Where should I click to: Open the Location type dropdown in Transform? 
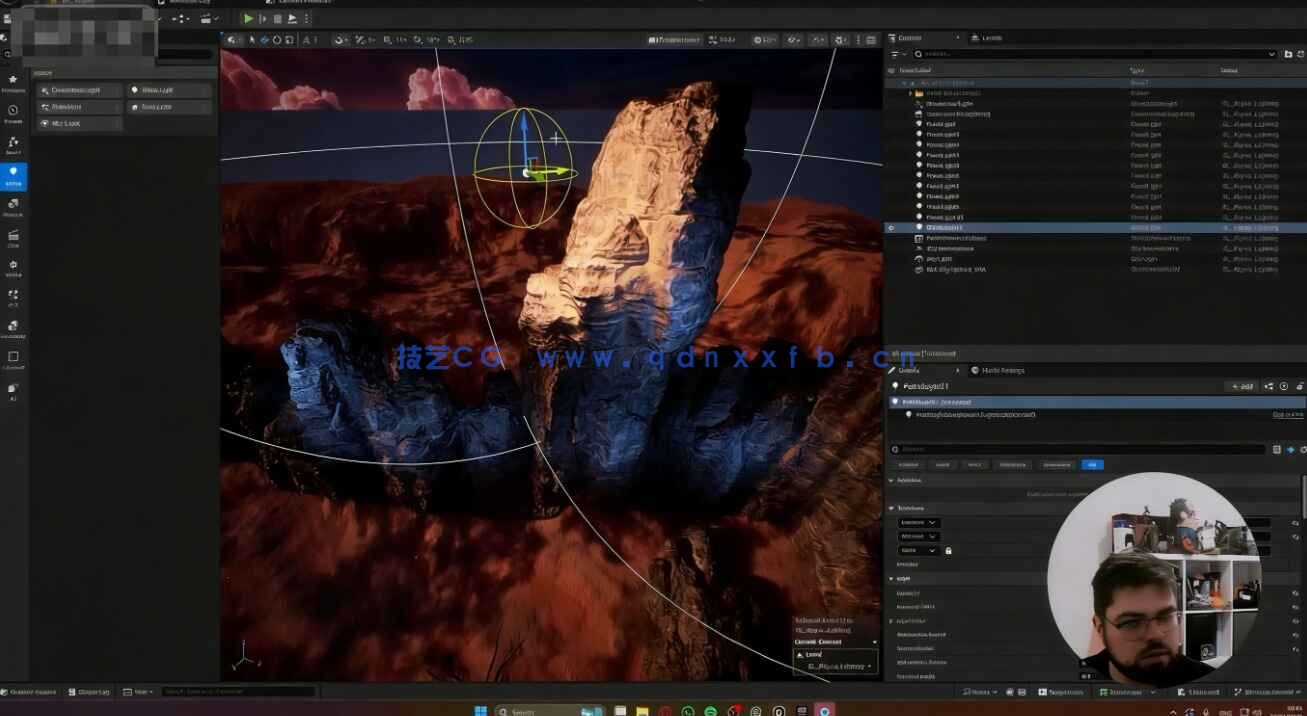[918, 522]
